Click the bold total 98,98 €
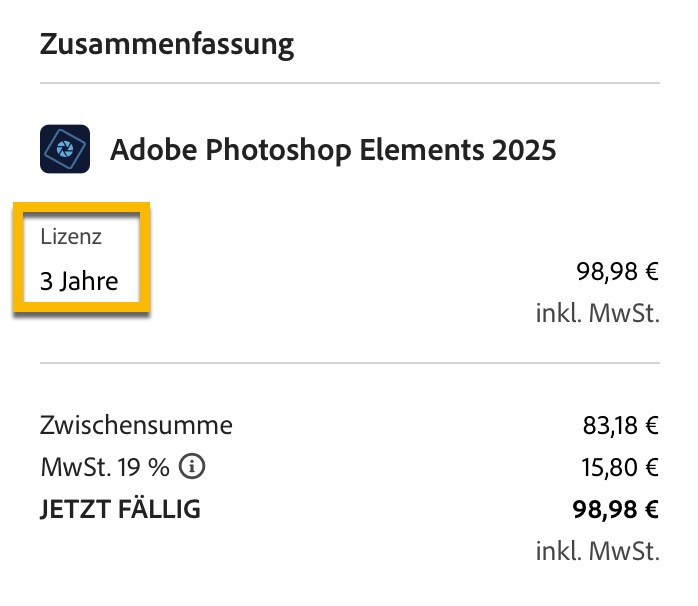Screen dimensions: 698x606 (x=616, y=509)
